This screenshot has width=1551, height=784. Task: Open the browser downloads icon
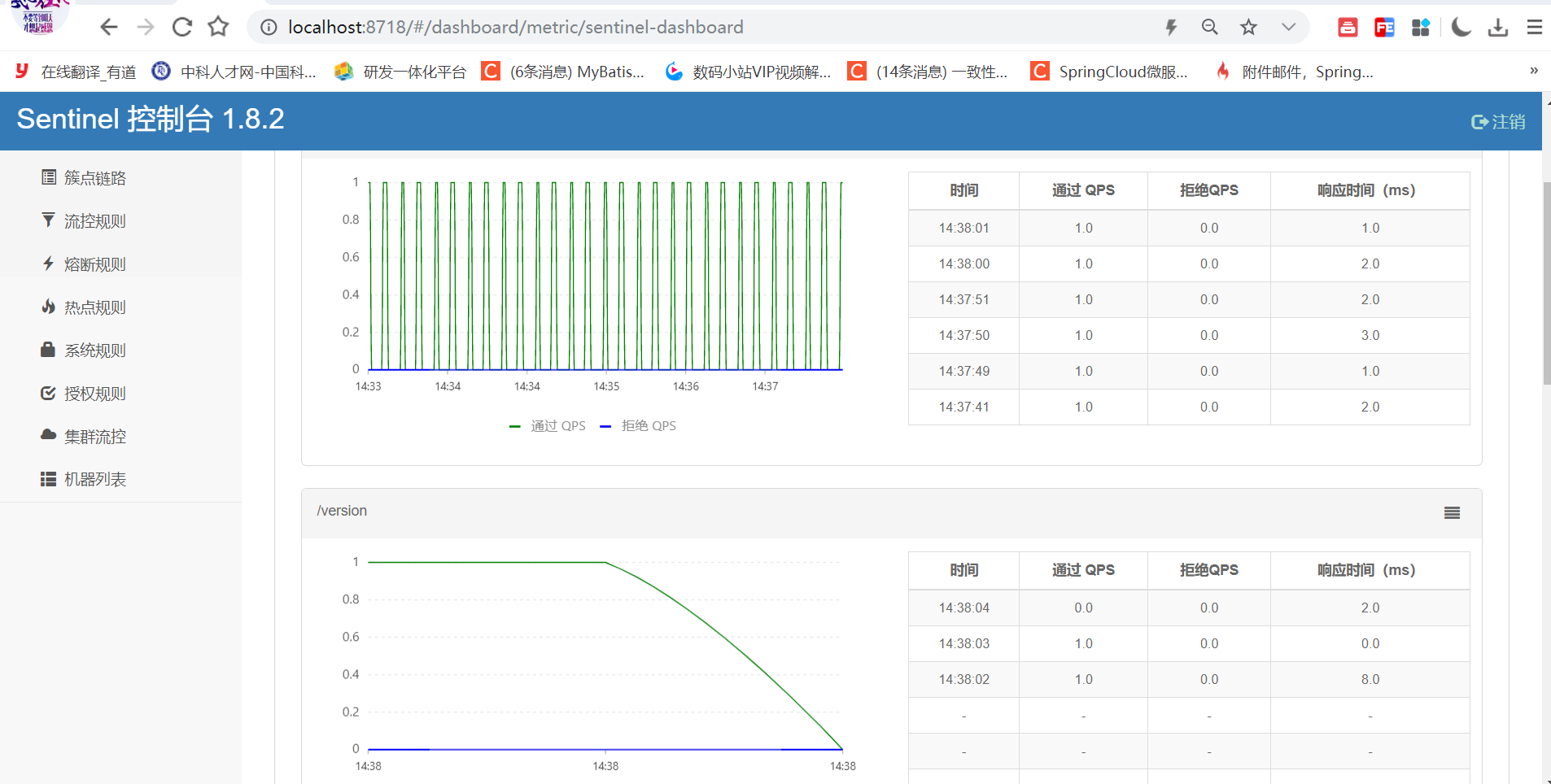[1498, 28]
